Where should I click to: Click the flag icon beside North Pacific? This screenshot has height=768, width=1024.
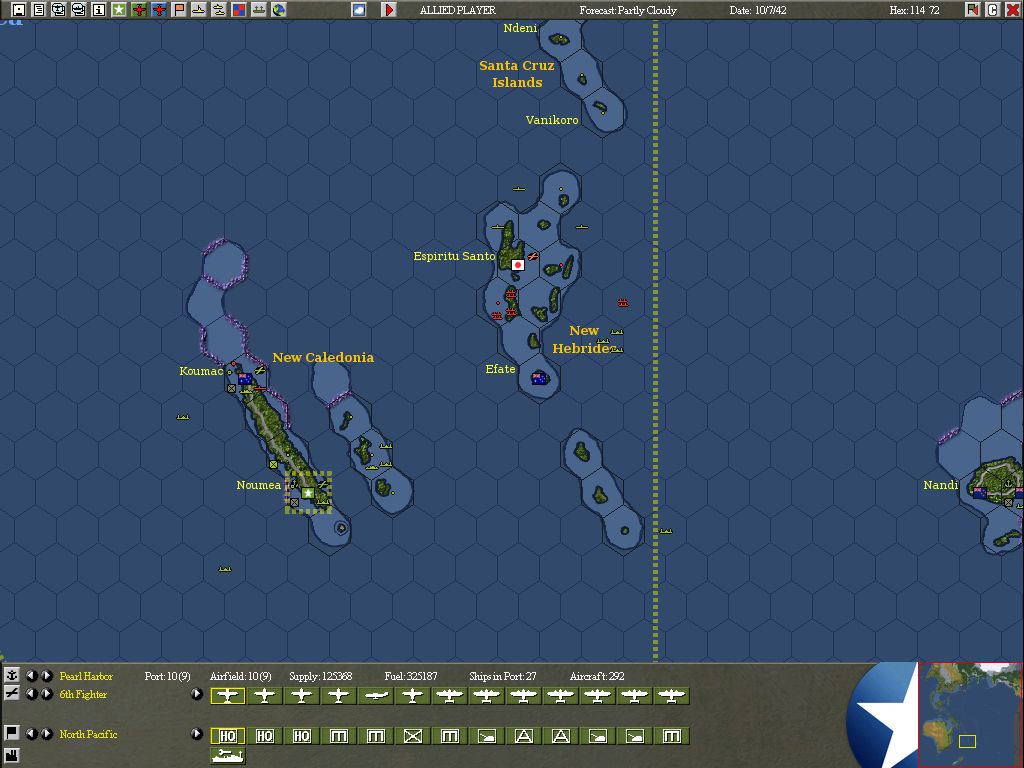11,733
